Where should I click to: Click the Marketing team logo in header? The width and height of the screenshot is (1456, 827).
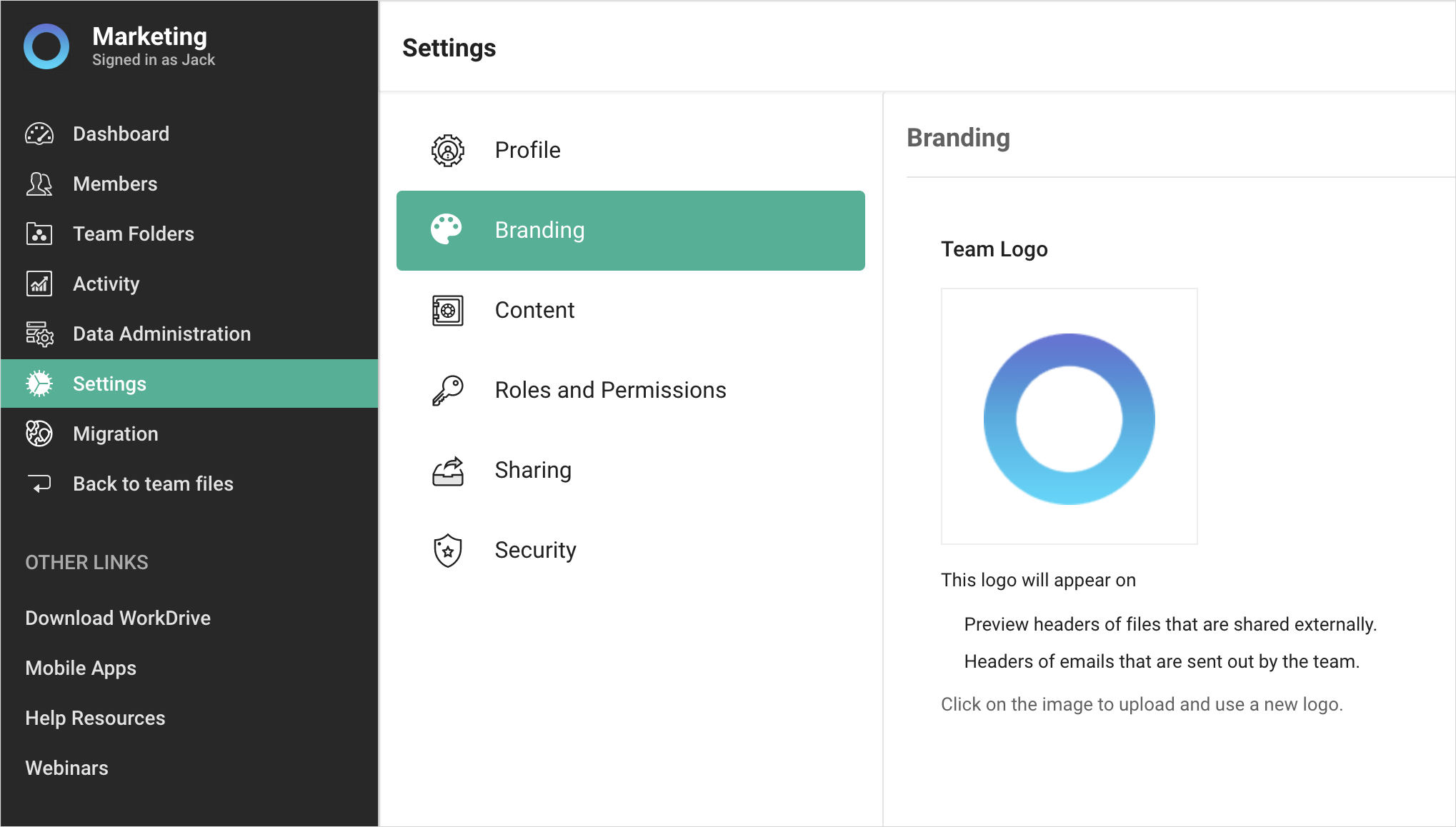(46, 47)
